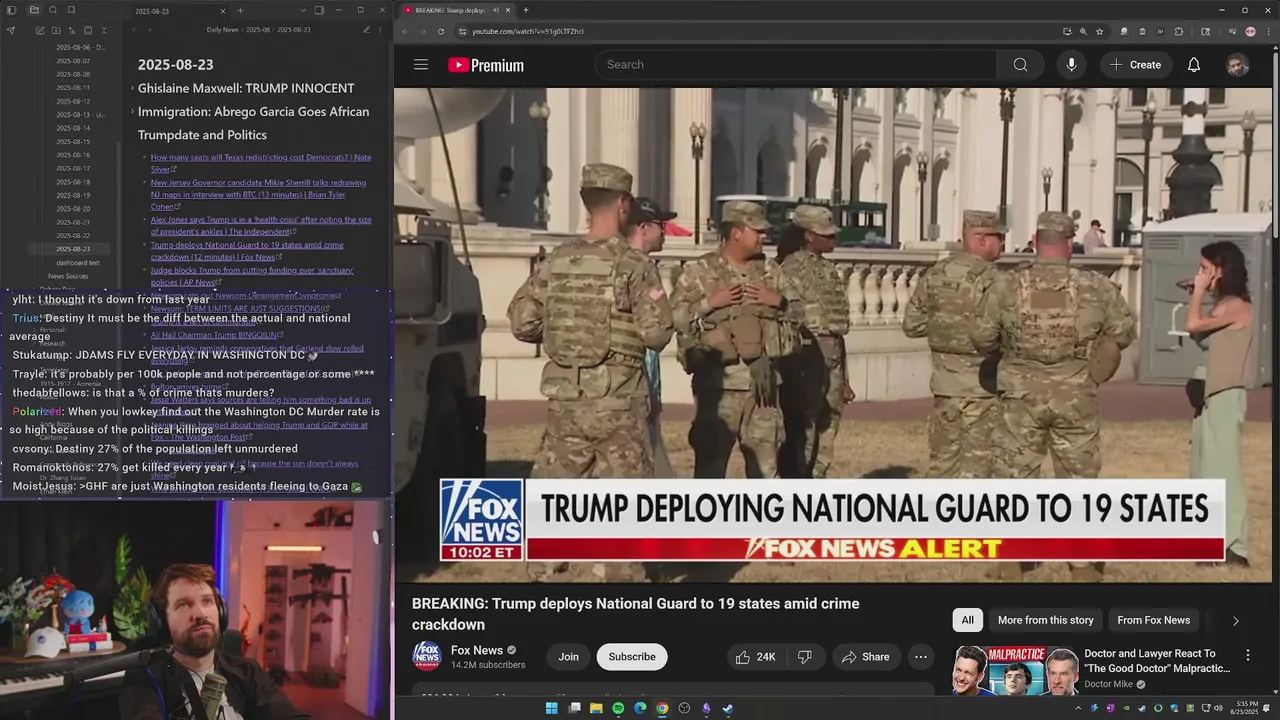Viewport: 1280px width, 720px height.
Task: Navigate back arrow in Obsidian note
Action: pyautogui.click(x=137, y=30)
